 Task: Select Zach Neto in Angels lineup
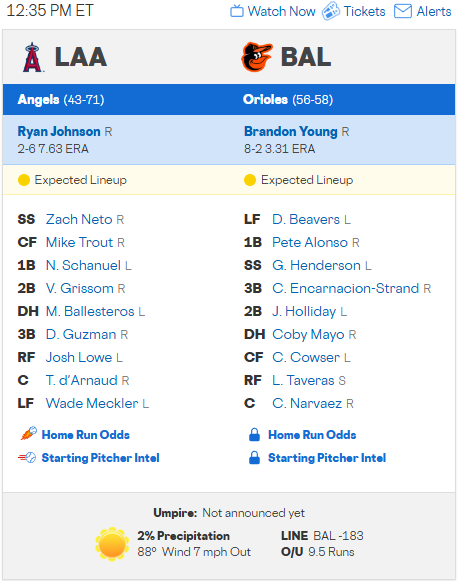(79, 219)
